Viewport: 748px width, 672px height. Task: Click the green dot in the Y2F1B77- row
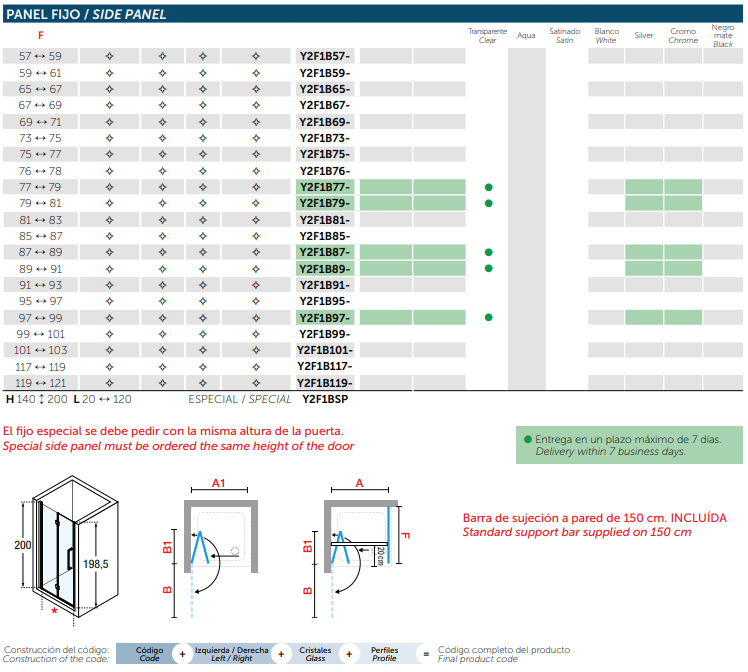[x=488, y=187]
